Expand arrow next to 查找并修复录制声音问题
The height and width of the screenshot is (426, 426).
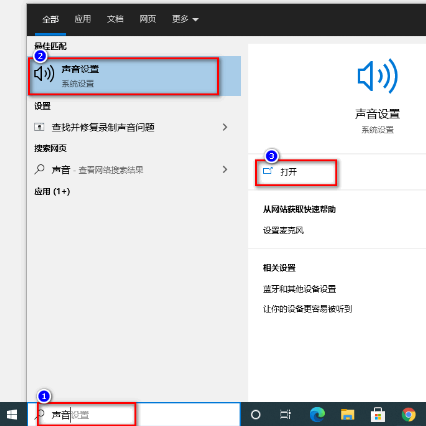[225, 127]
